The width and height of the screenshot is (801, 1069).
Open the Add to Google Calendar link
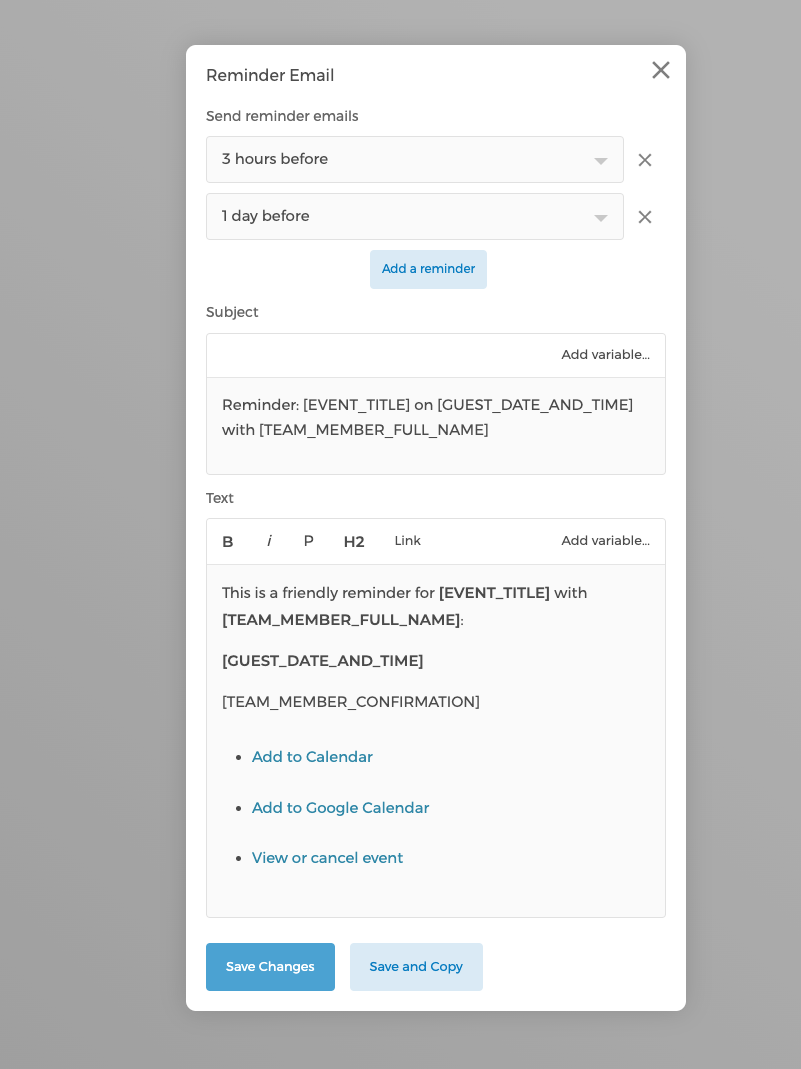coord(340,807)
